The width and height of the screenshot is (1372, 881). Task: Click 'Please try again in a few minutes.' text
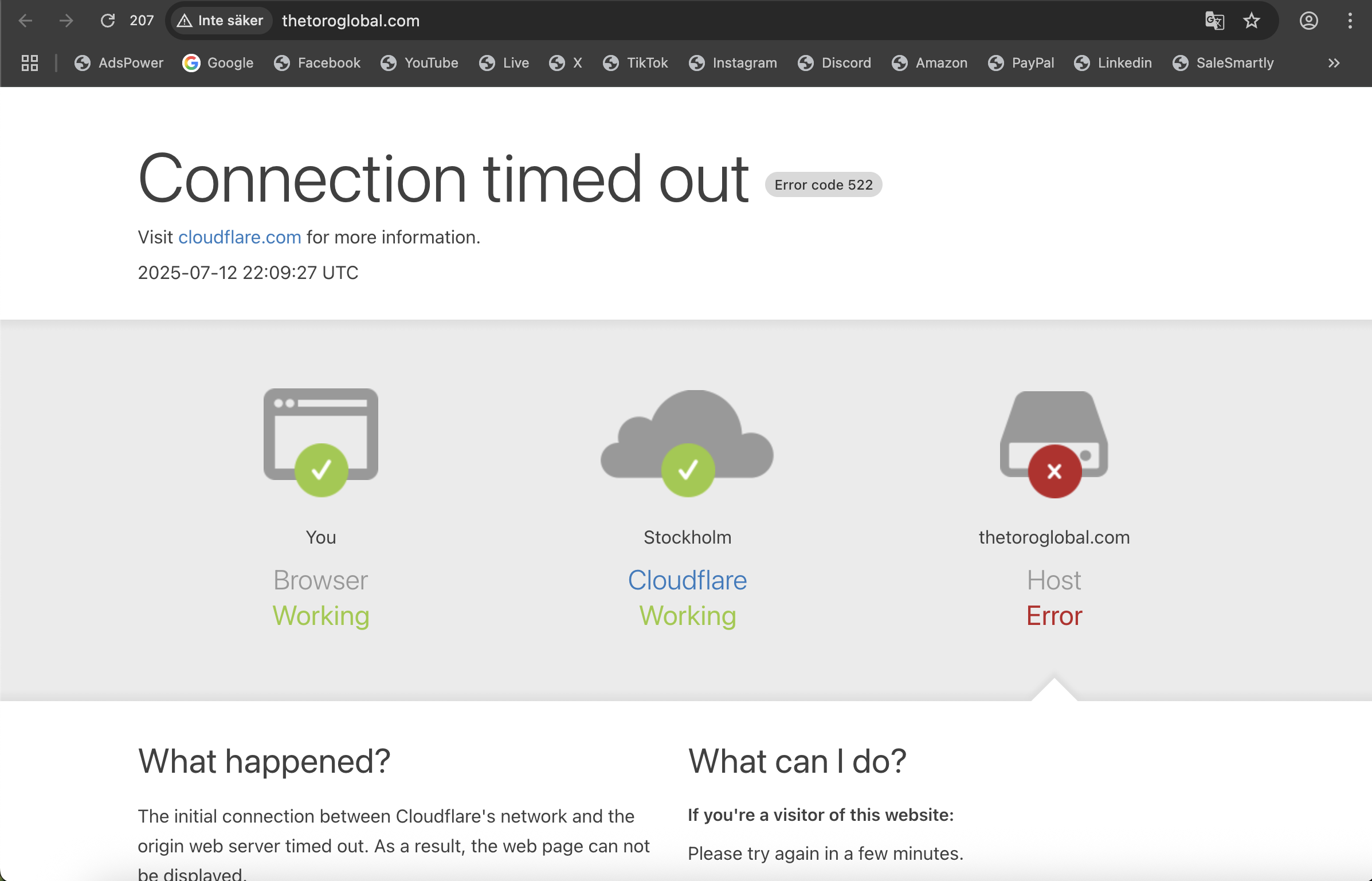click(x=825, y=854)
